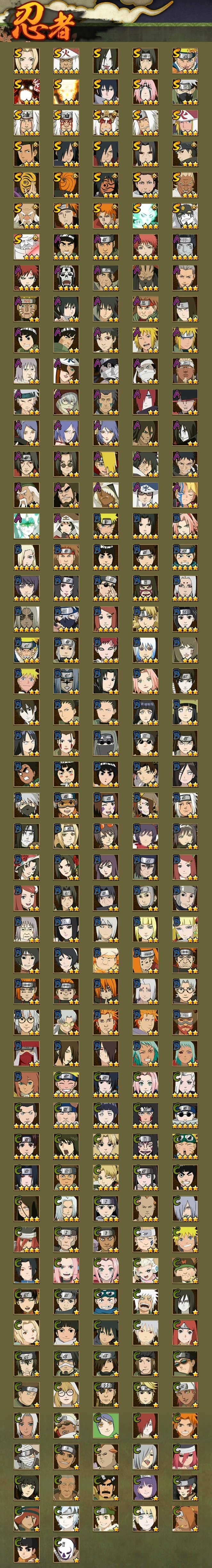The width and height of the screenshot is (212, 1568).
Task: Select the S-rank 火 Hokage hat portrait in the top row
Action: 66,61
